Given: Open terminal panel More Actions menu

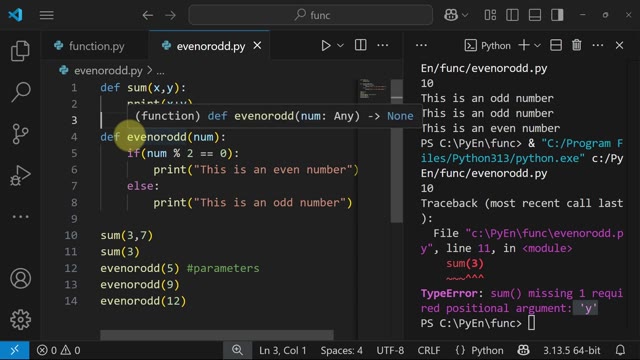Looking at the screenshot, I should pos(598,45).
